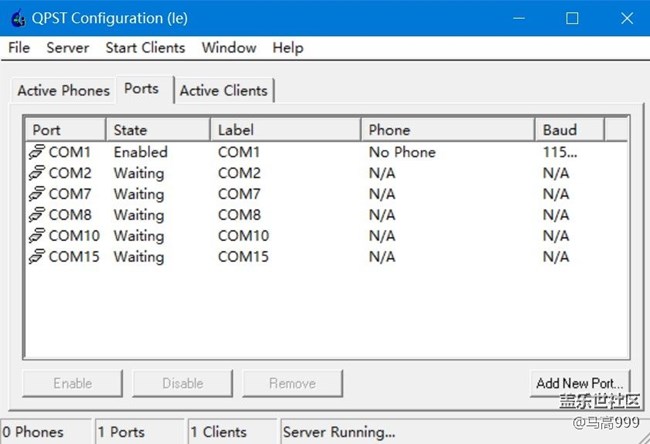
Task: Open the Start Clients menu
Action: (x=145, y=48)
